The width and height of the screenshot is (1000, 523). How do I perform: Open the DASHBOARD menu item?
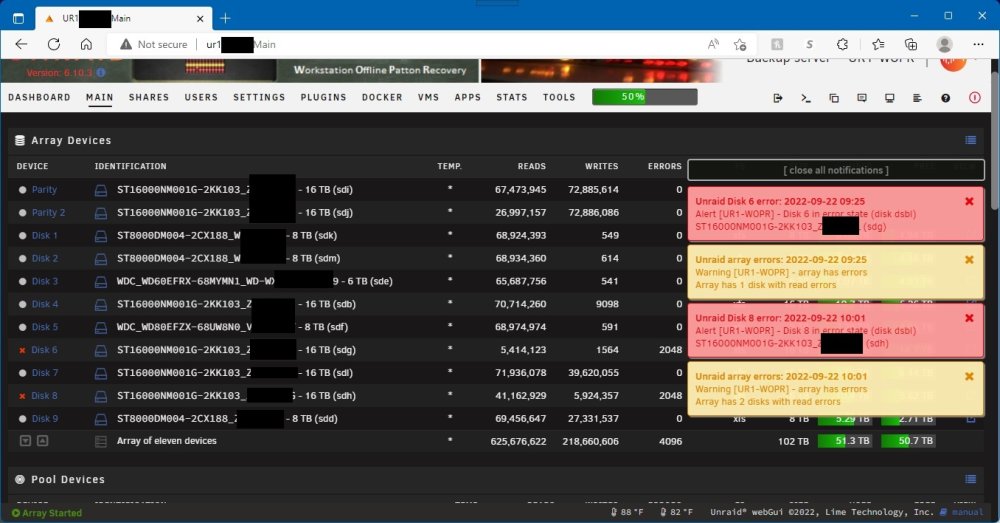click(40, 97)
